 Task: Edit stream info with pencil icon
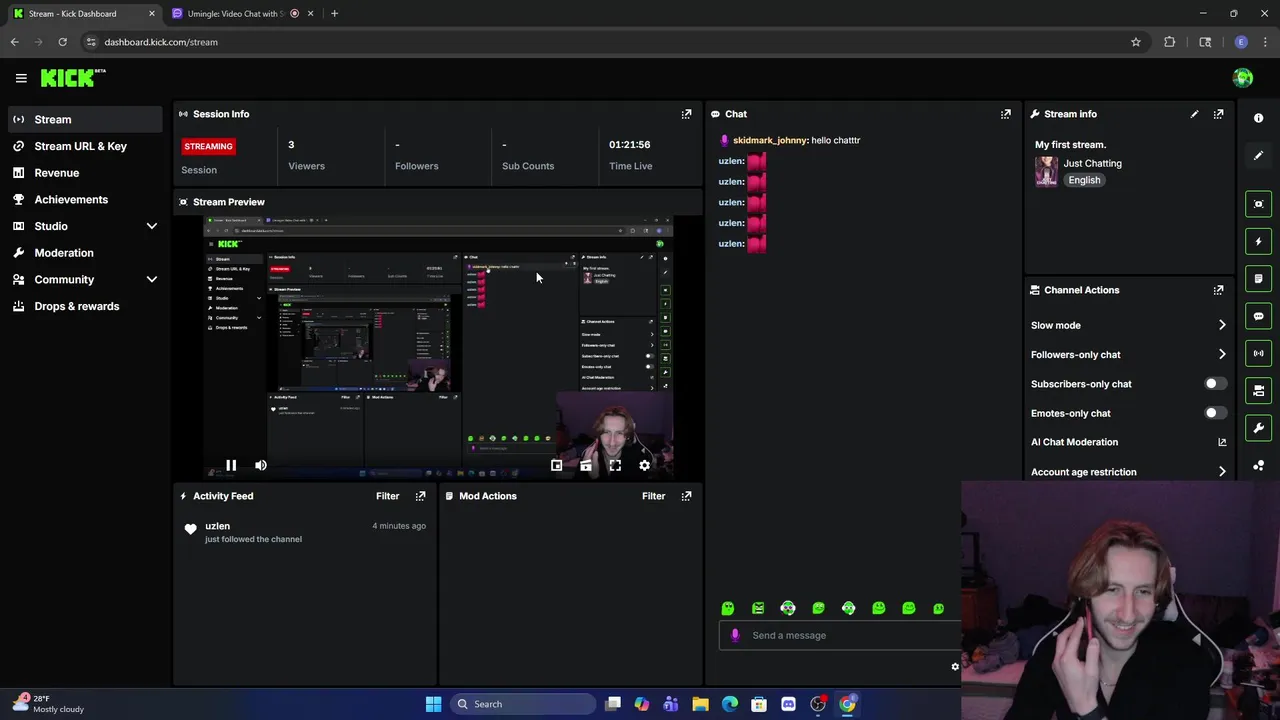tap(1194, 114)
